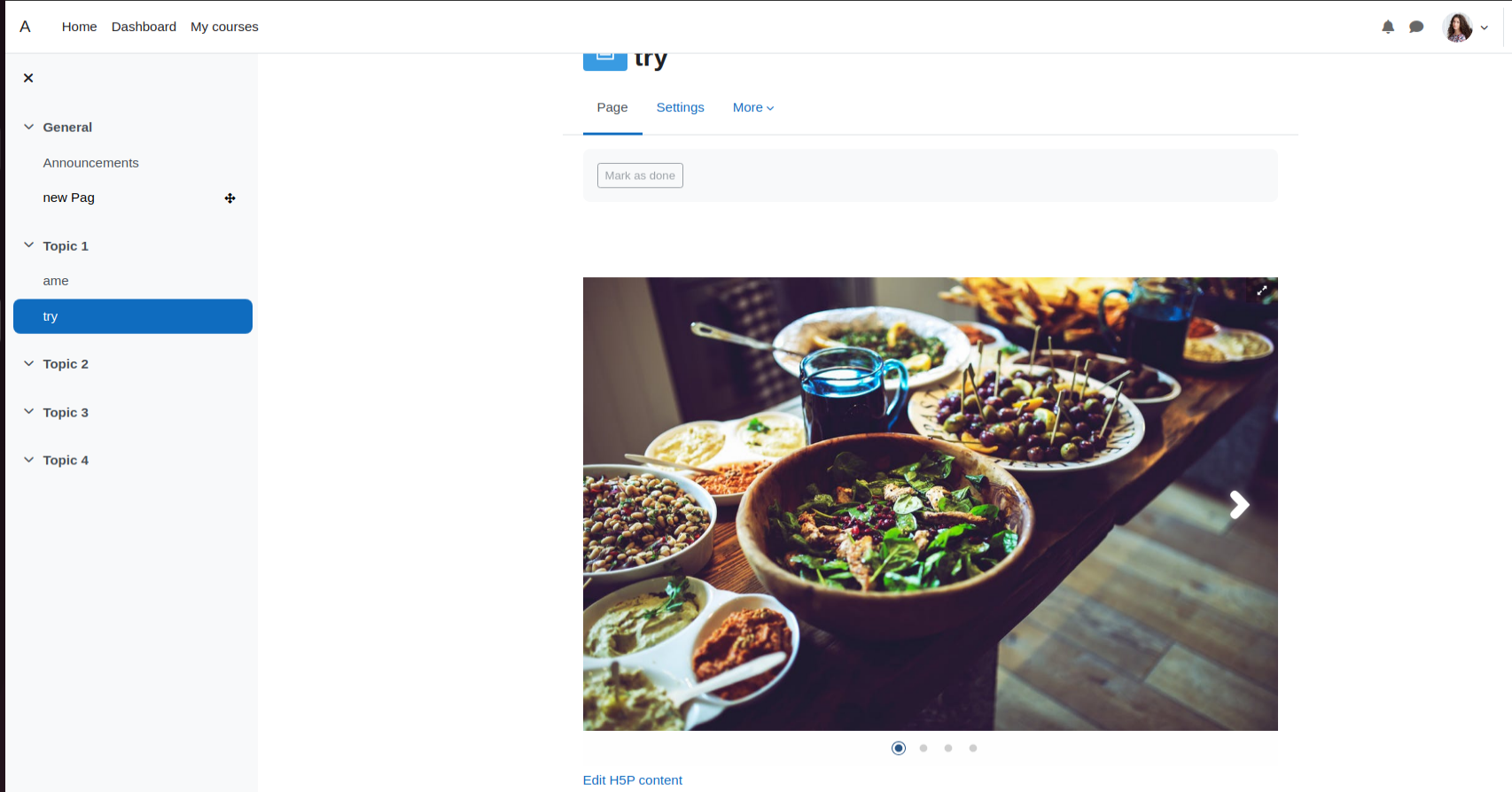The height and width of the screenshot is (792, 1512).
Task: Collapse the General section chevron
Action: click(x=28, y=127)
